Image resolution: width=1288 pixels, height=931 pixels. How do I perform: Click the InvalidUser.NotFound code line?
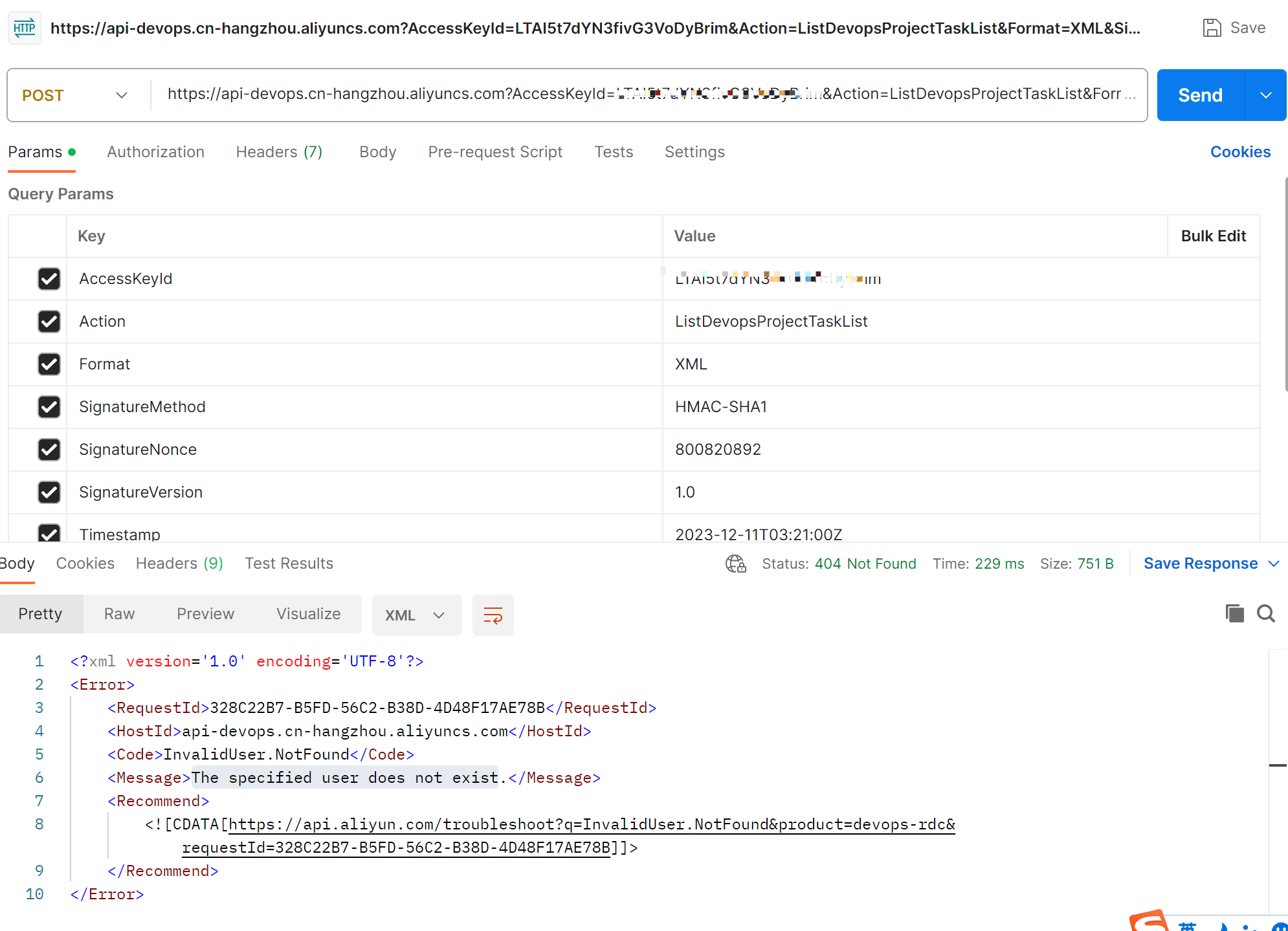coord(261,754)
